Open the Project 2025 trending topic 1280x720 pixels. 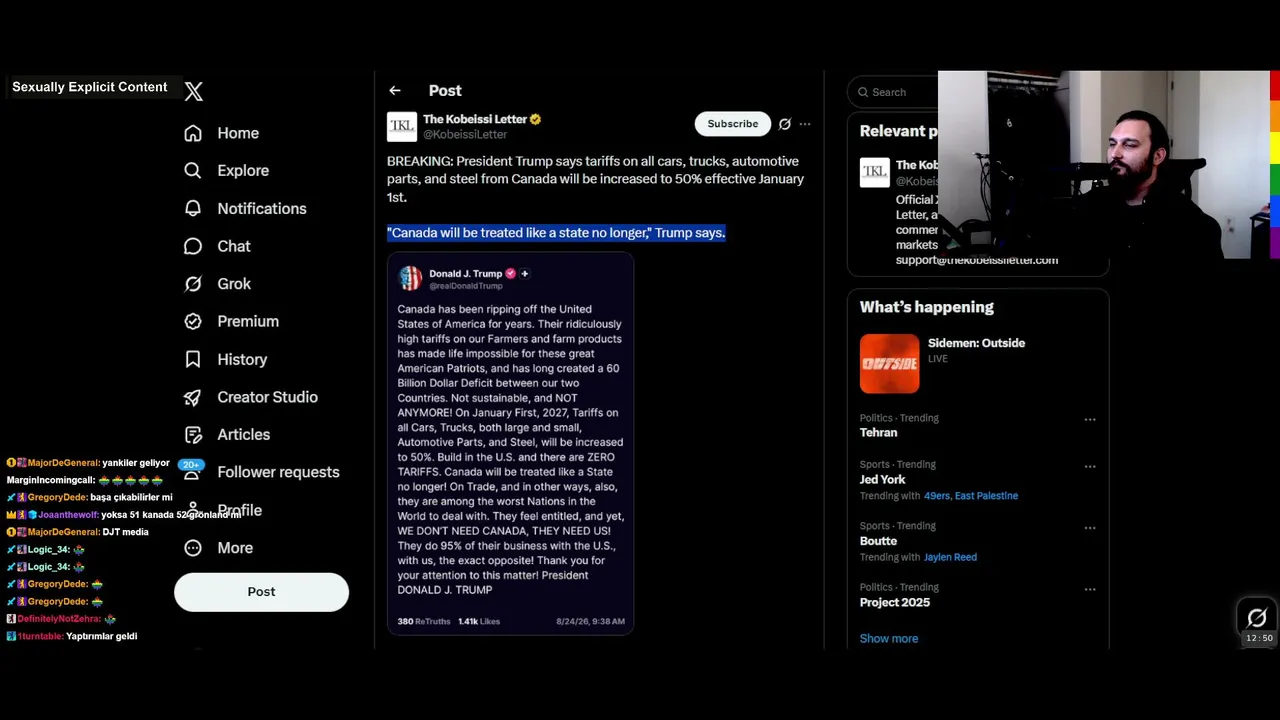(x=895, y=602)
